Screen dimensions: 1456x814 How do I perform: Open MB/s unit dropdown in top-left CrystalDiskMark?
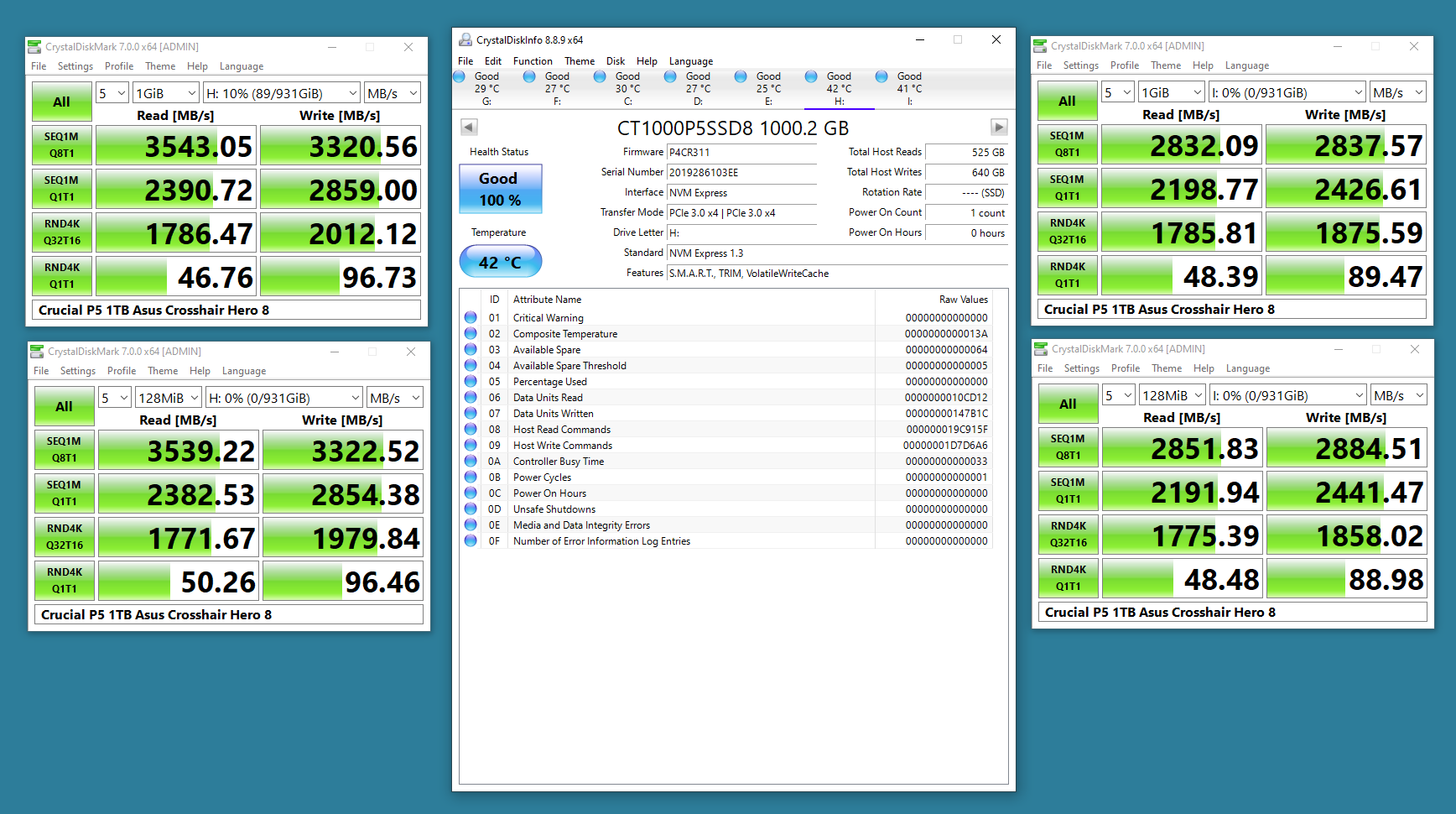click(x=393, y=93)
